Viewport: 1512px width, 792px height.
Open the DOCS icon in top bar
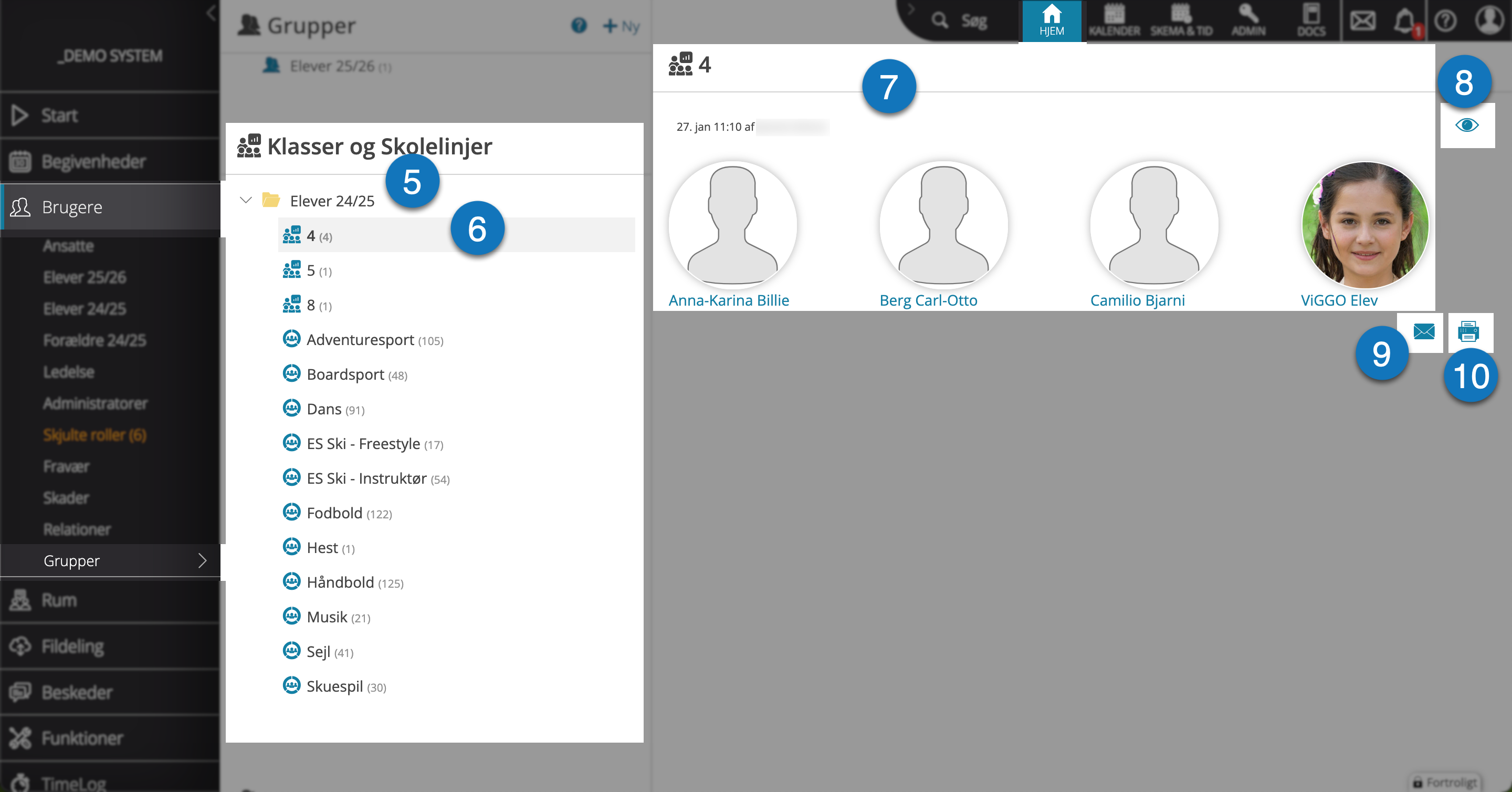click(1311, 21)
